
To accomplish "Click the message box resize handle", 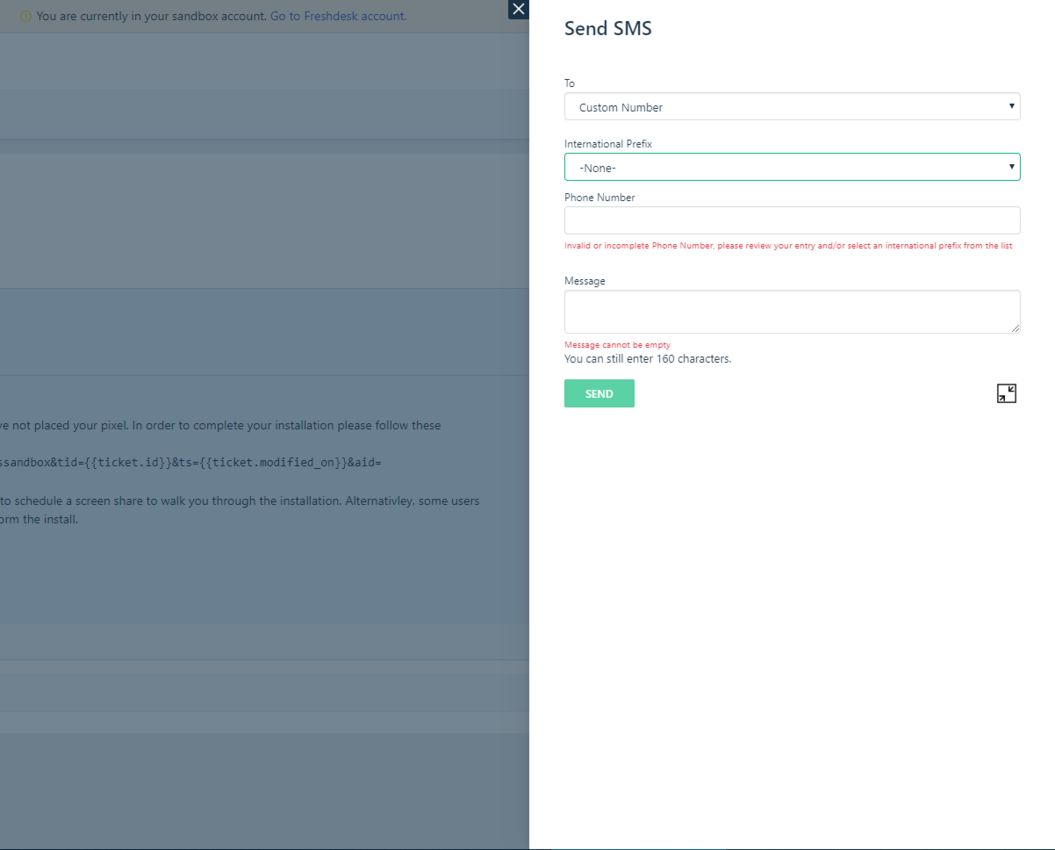I will [x=1015, y=328].
